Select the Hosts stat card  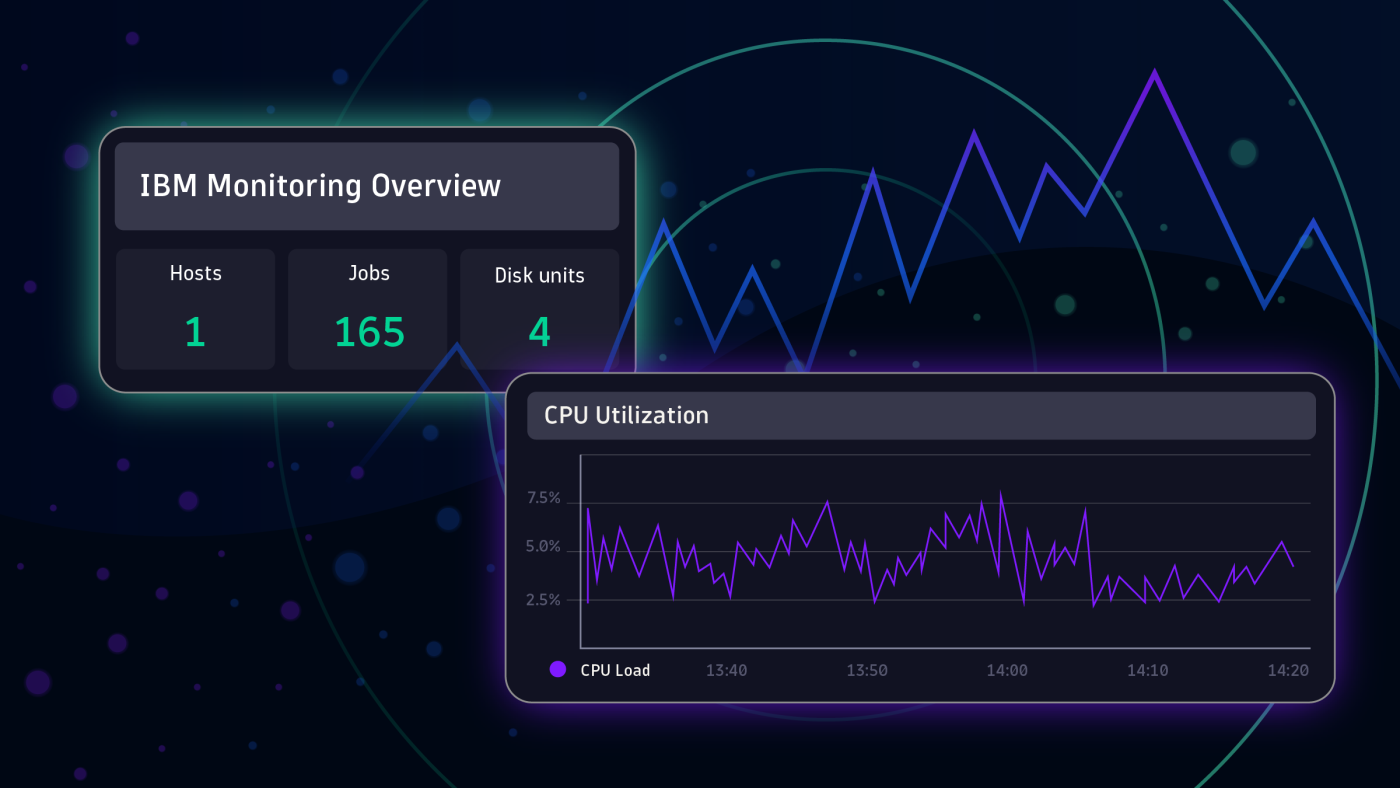(x=195, y=308)
